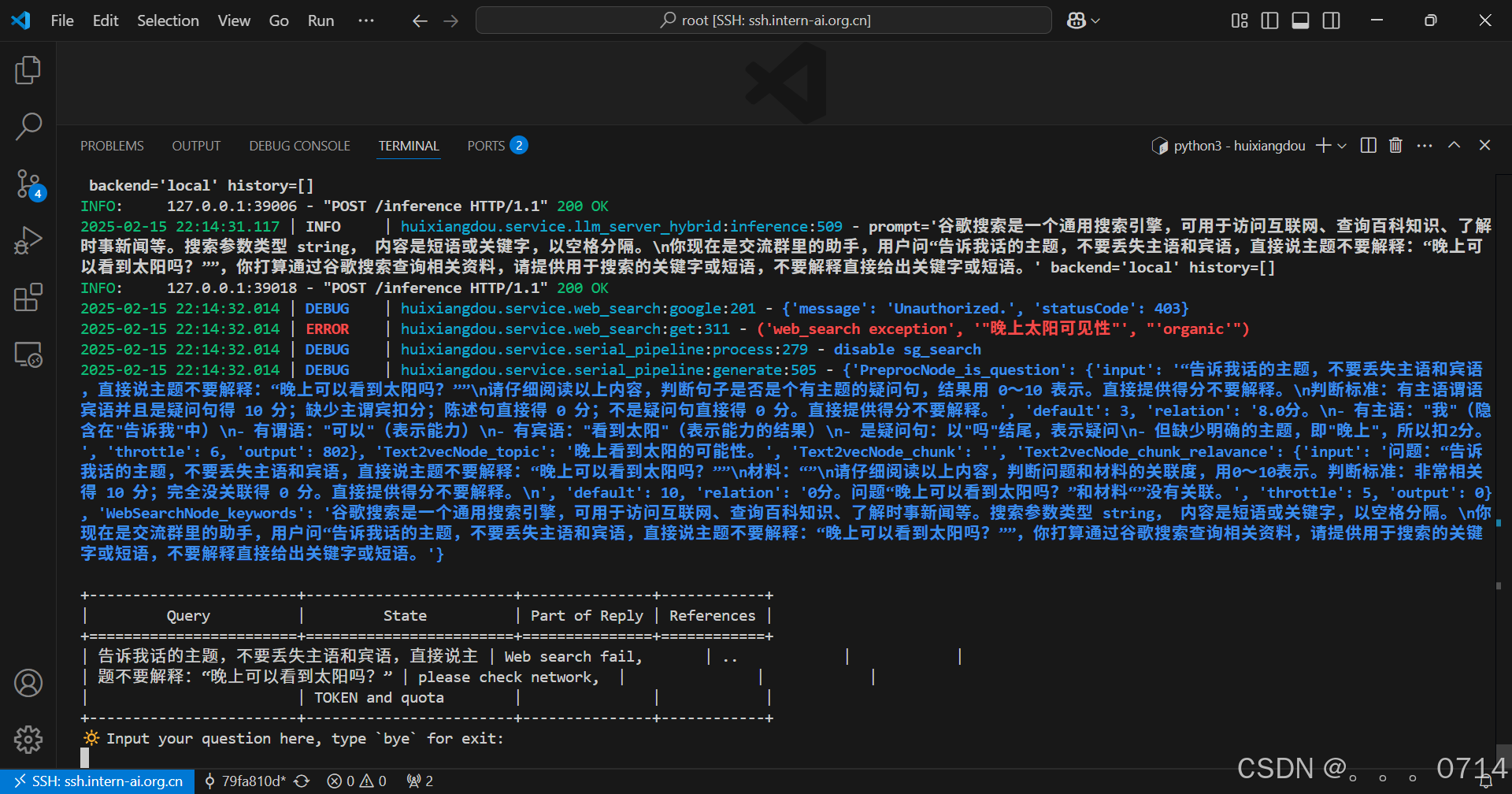1512x794 pixels.
Task: Open the Edit menu
Action: point(106,20)
